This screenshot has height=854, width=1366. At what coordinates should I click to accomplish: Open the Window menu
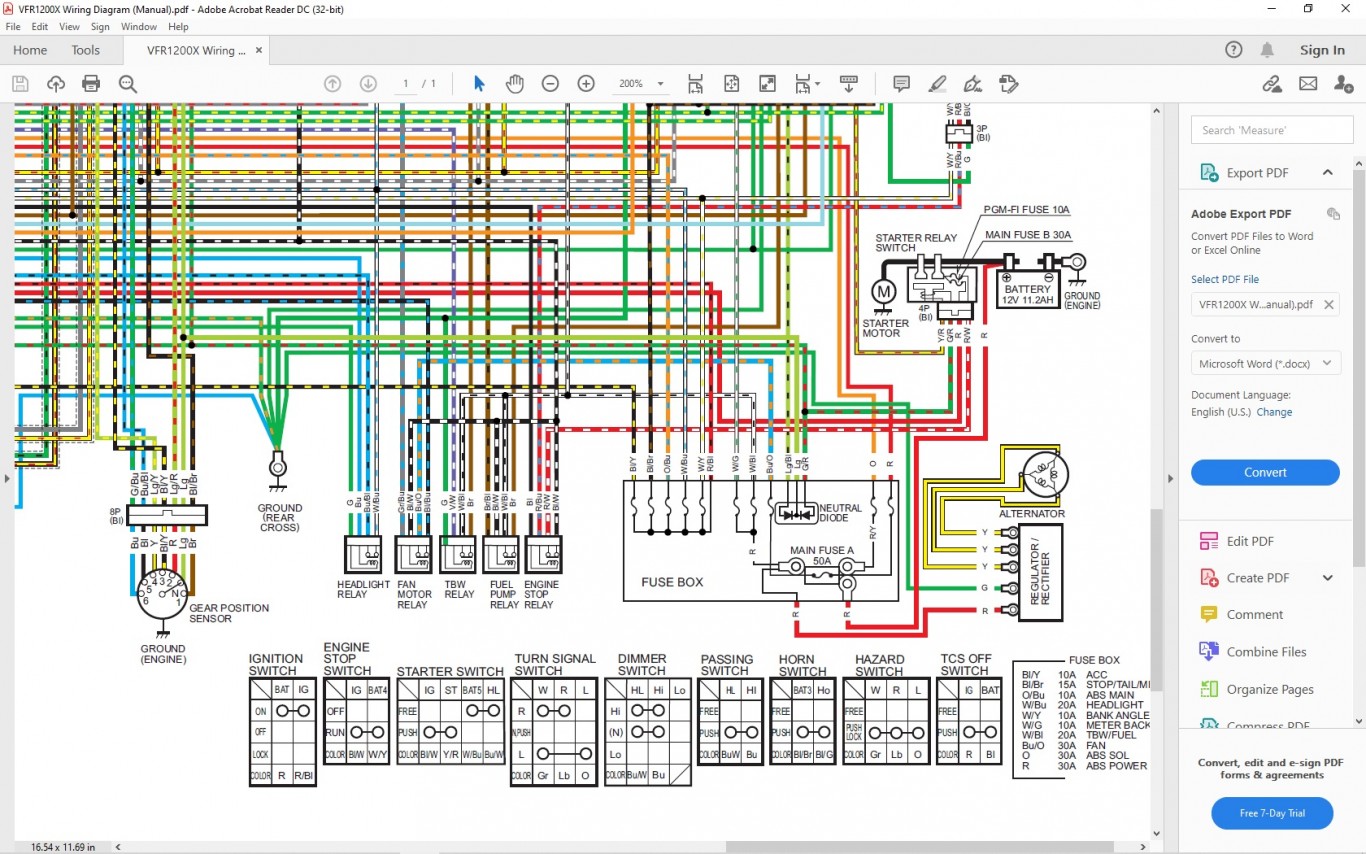pos(139,27)
